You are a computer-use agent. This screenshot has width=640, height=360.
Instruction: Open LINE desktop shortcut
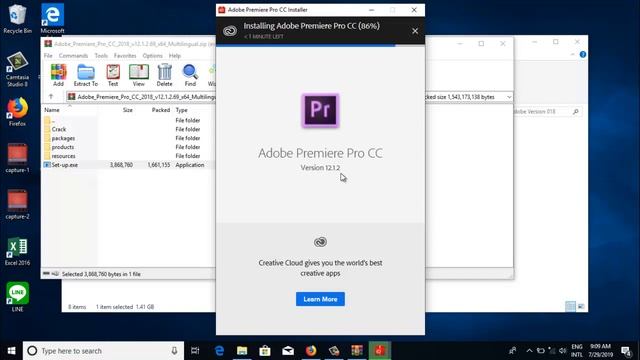coord(17,297)
